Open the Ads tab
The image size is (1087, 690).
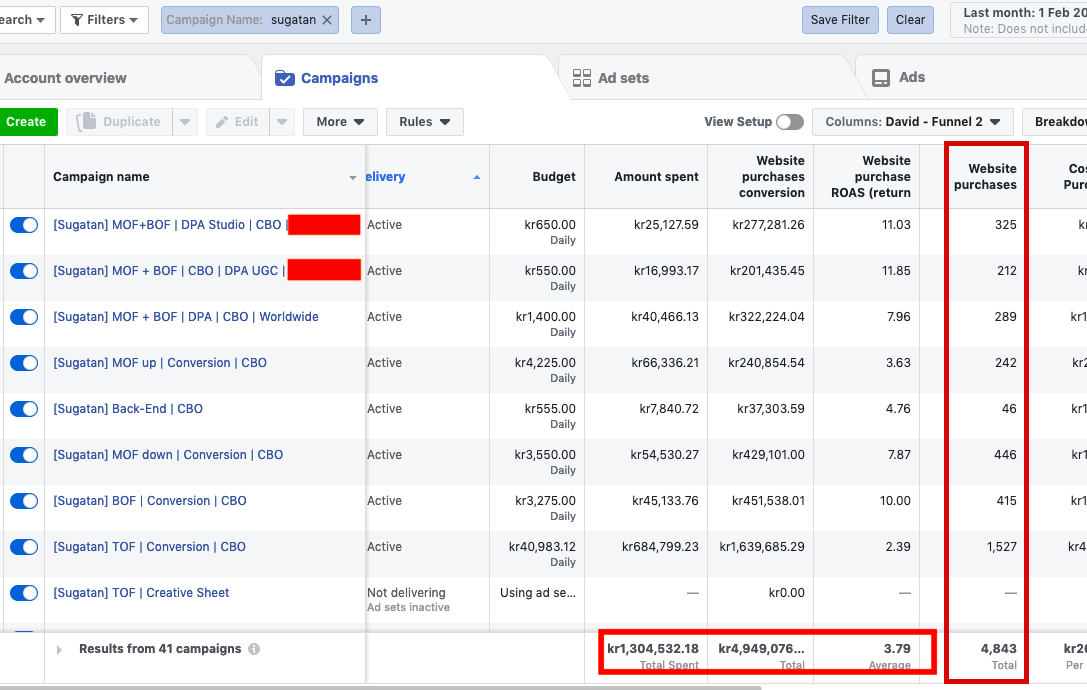tap(912, 78)
